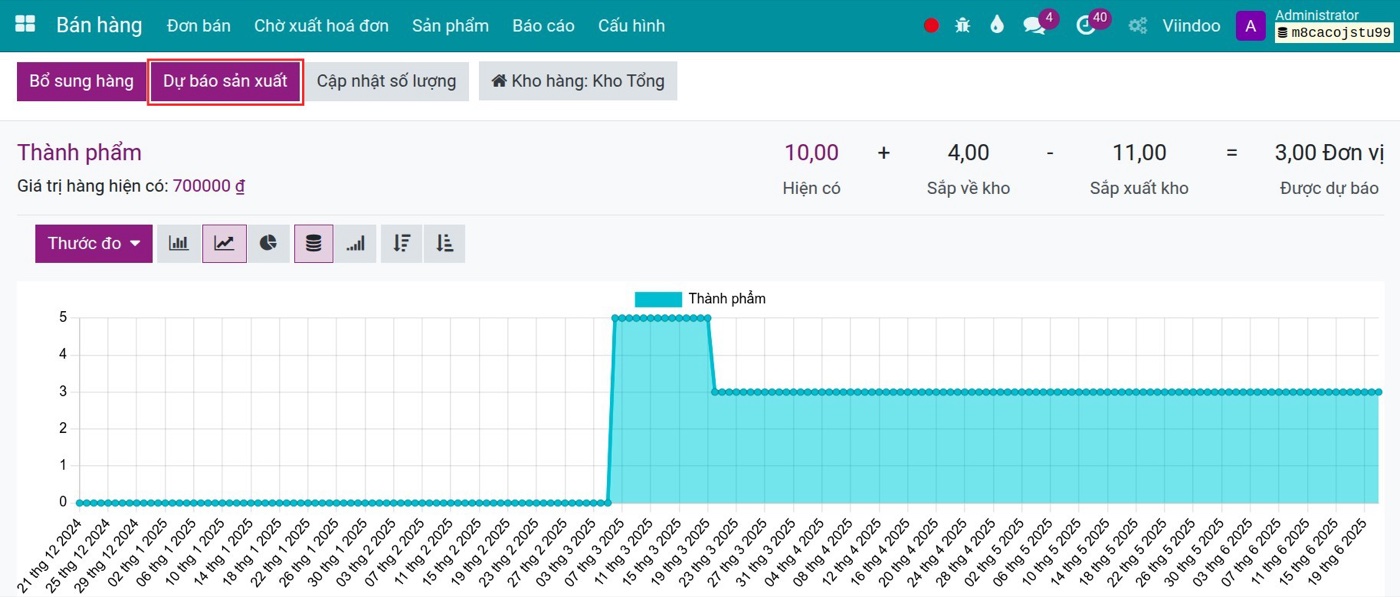This screenshot has width=1400, height=597.
Task: Open the conversations messages icon
Action: tap(1034, 26)
